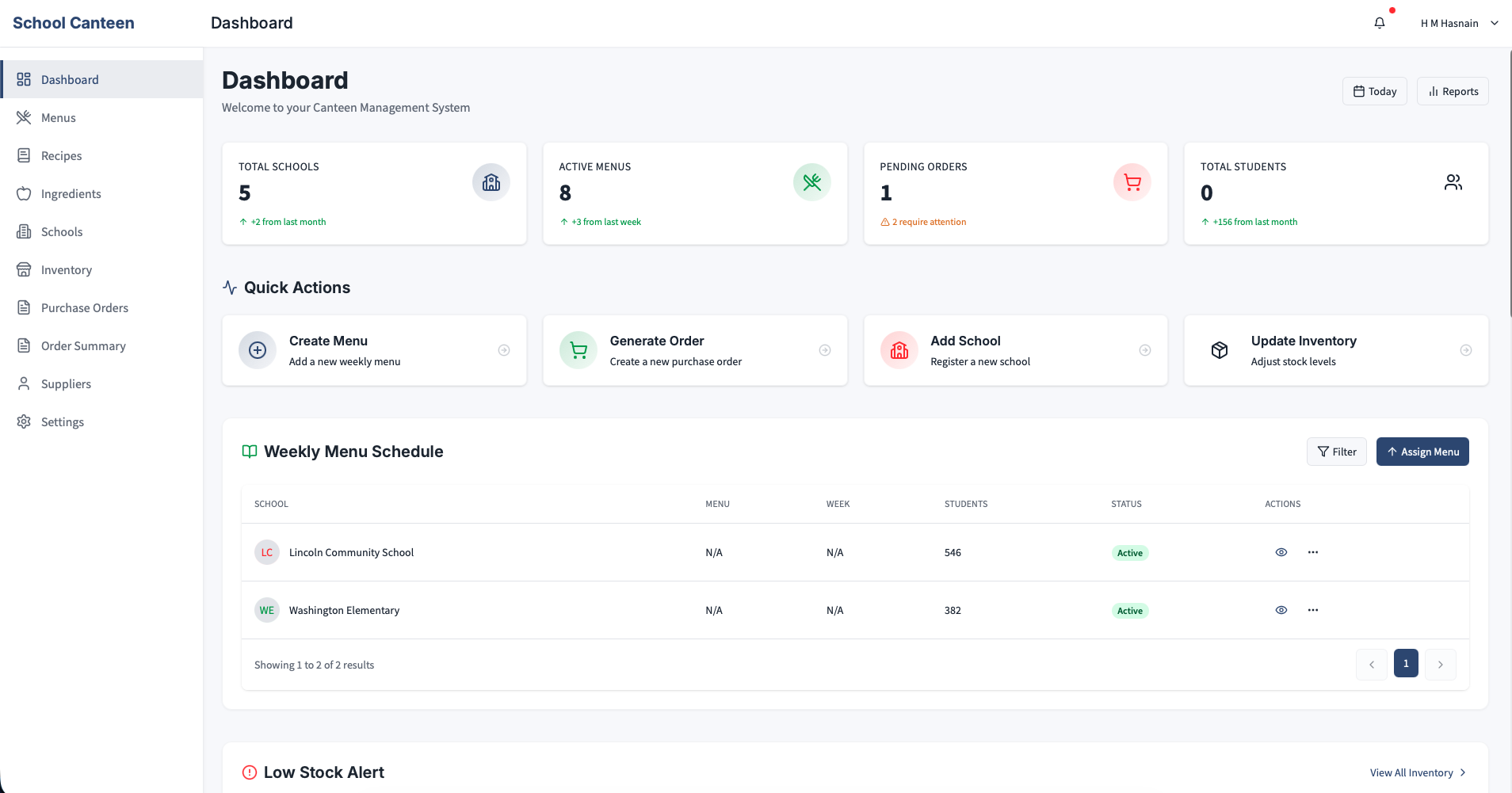Viewport: 1512px width, 793px height.
Task: Click Lincoln Community School name
Action: coord(351,552)
